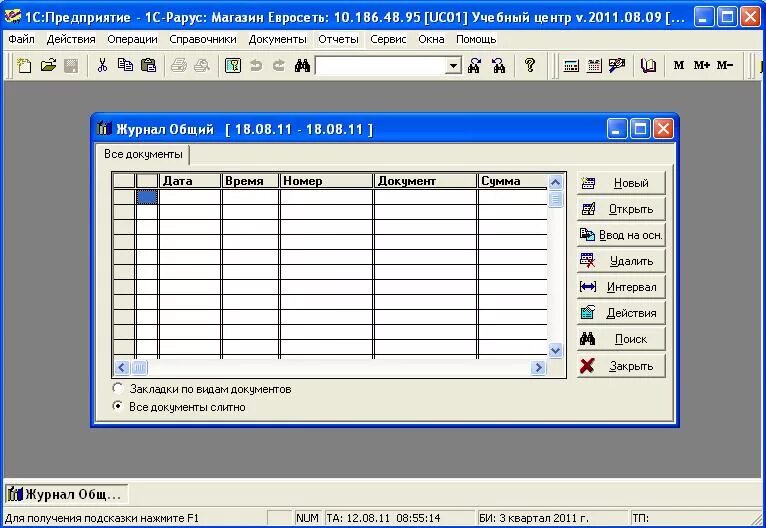Click the Print preview toolbar icon

[x=202, y=65]
